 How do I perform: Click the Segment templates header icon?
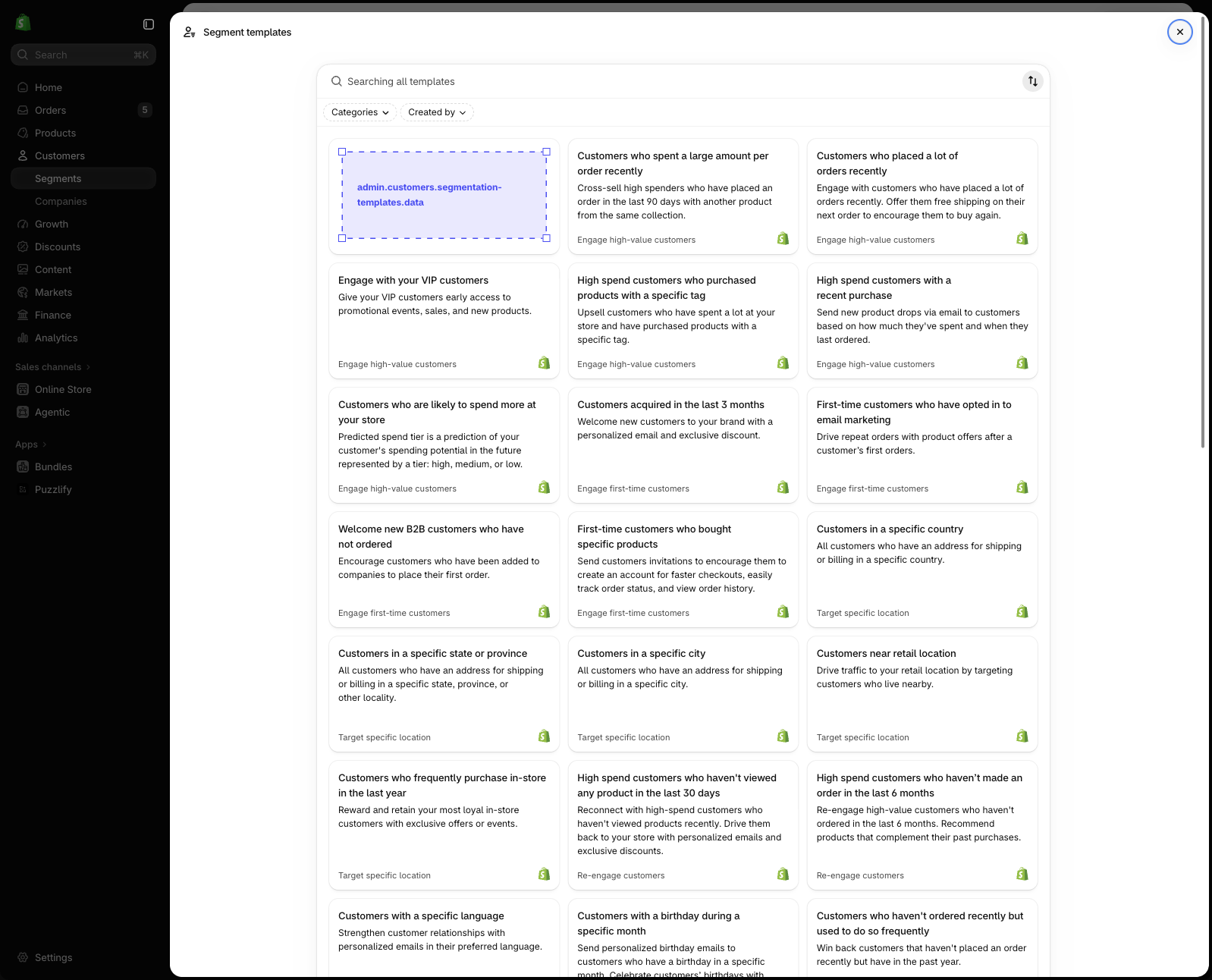click(190, 32)
